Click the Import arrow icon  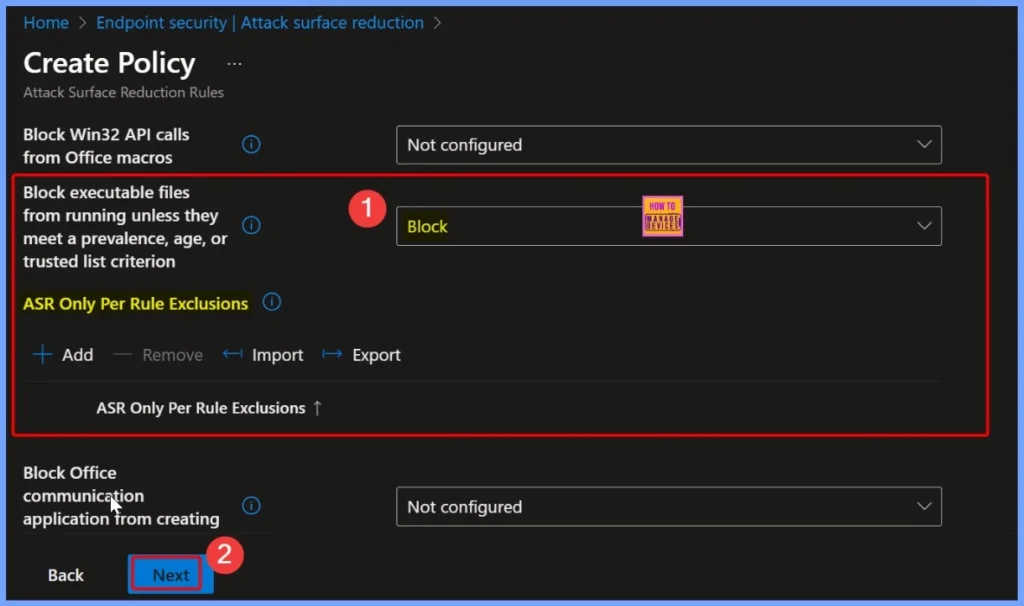(233, 355)
